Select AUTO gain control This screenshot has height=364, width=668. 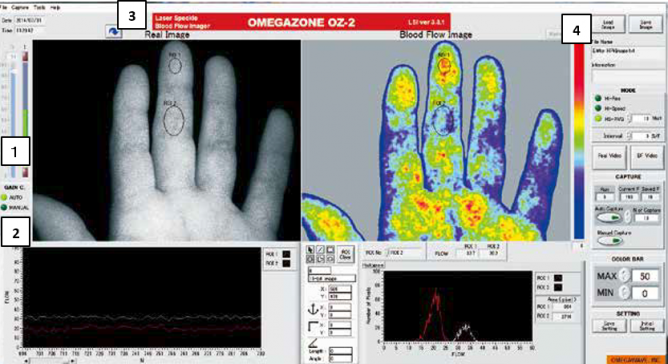pos(5,197)
